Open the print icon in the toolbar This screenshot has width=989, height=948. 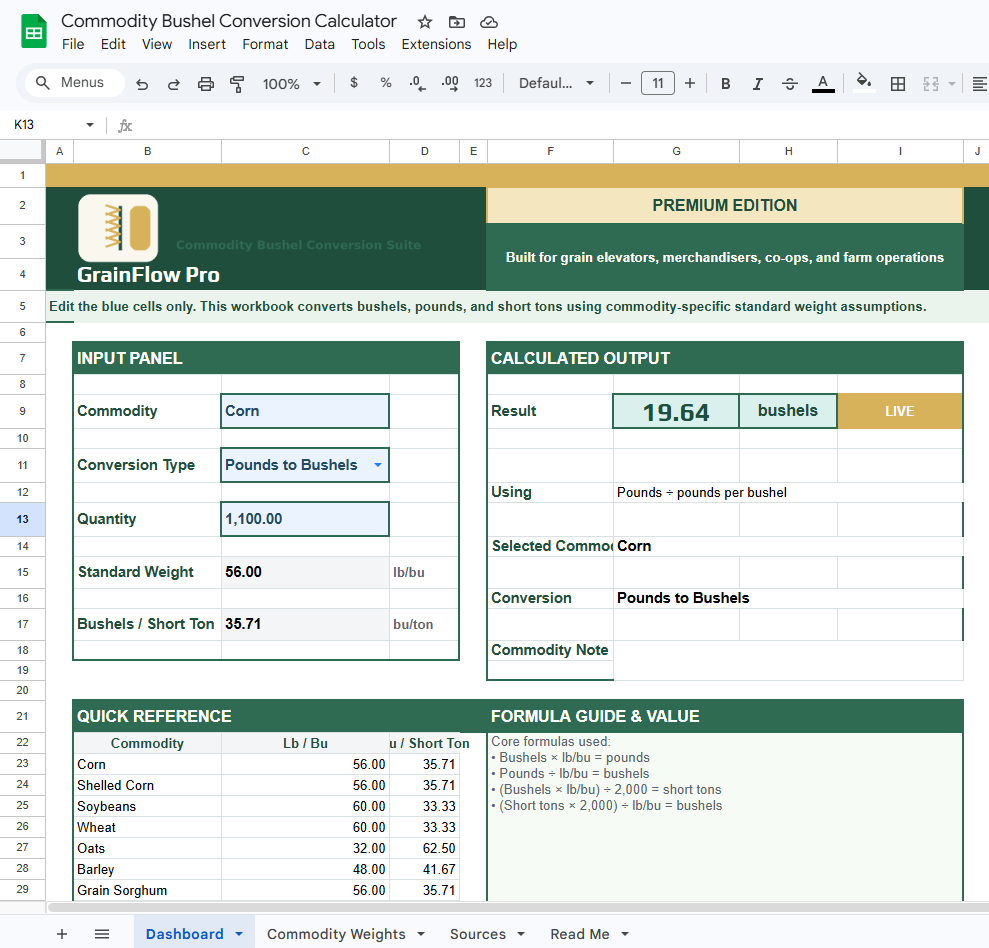(206, 84)
